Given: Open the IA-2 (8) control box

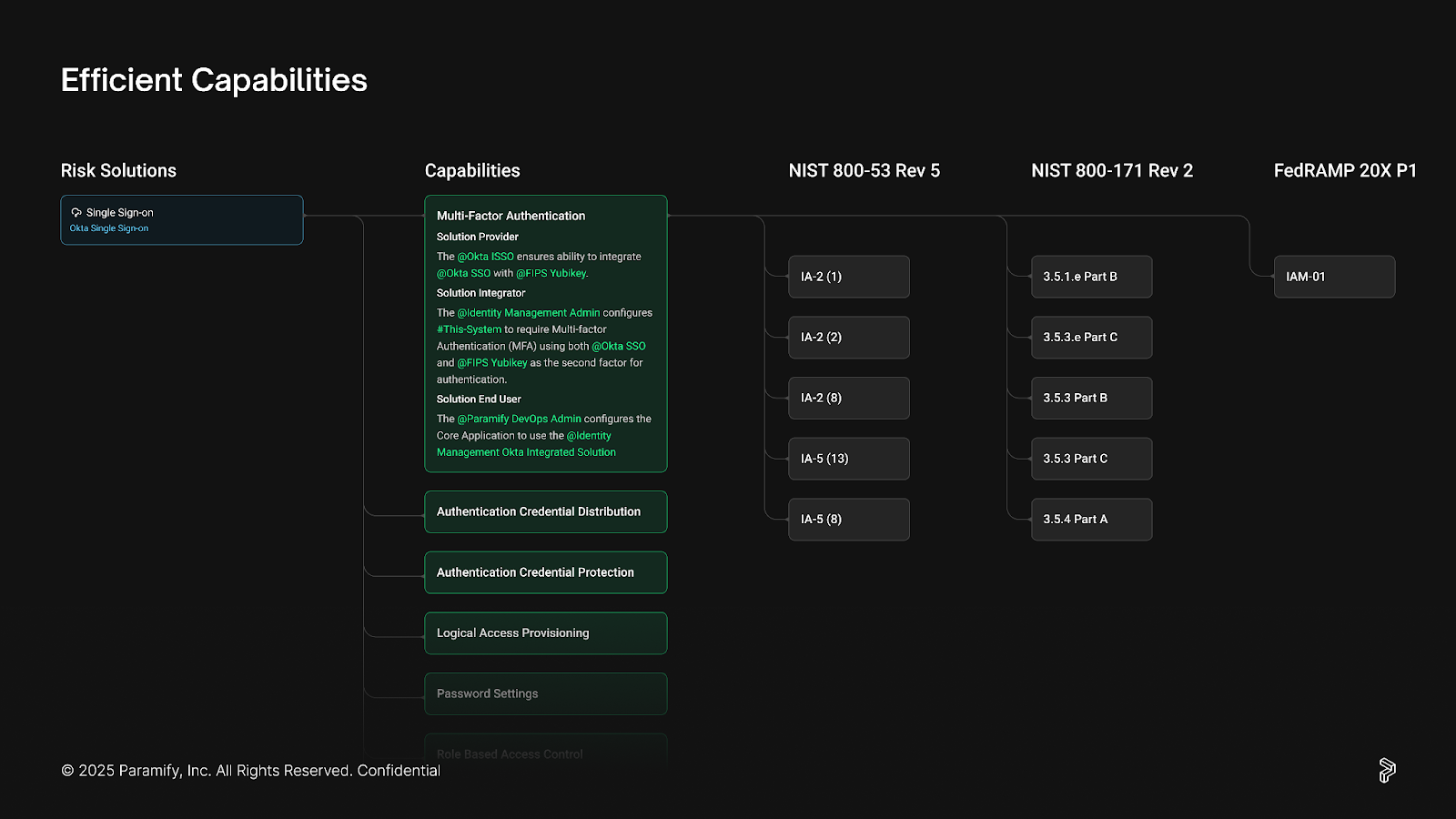Looking at the screenshot, I should click(849, 398).
